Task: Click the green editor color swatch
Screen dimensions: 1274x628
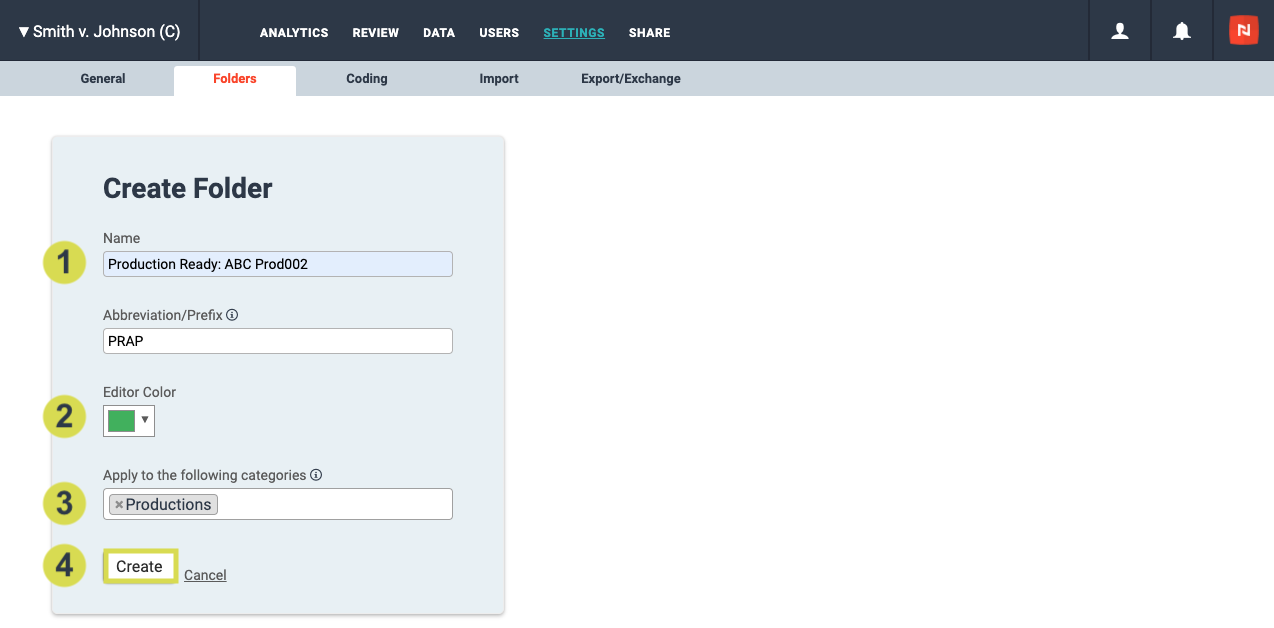Action: click(121, 420)
